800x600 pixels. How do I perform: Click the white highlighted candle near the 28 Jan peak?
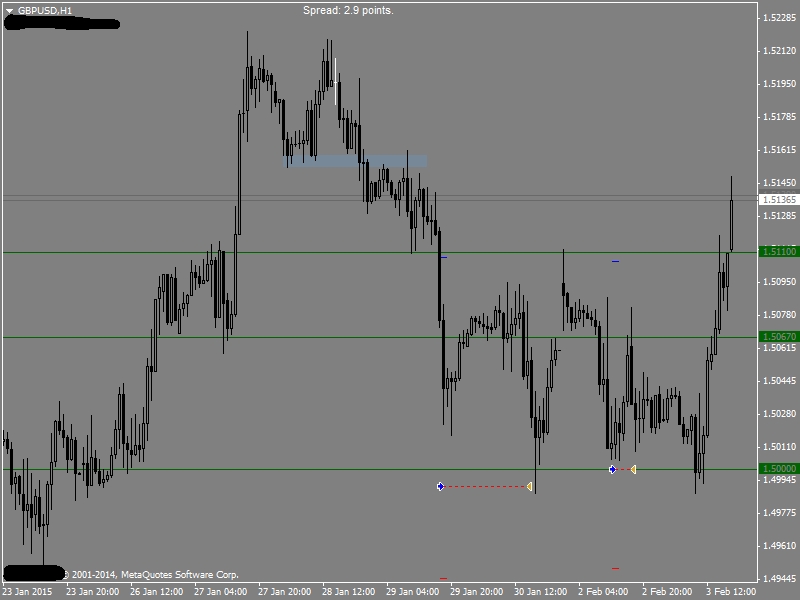(335, 82)
